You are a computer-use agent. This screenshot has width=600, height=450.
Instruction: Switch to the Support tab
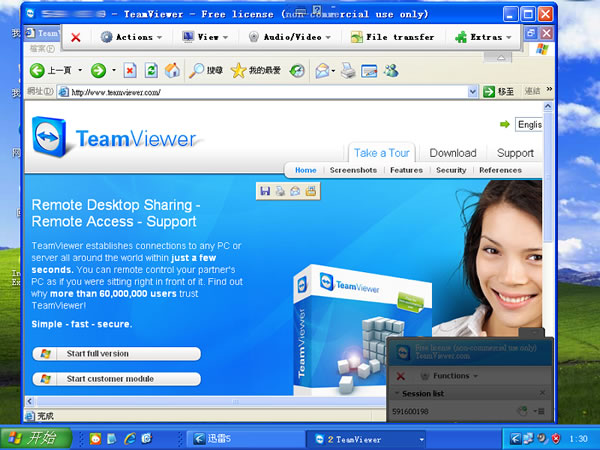(x=515, y=153)
